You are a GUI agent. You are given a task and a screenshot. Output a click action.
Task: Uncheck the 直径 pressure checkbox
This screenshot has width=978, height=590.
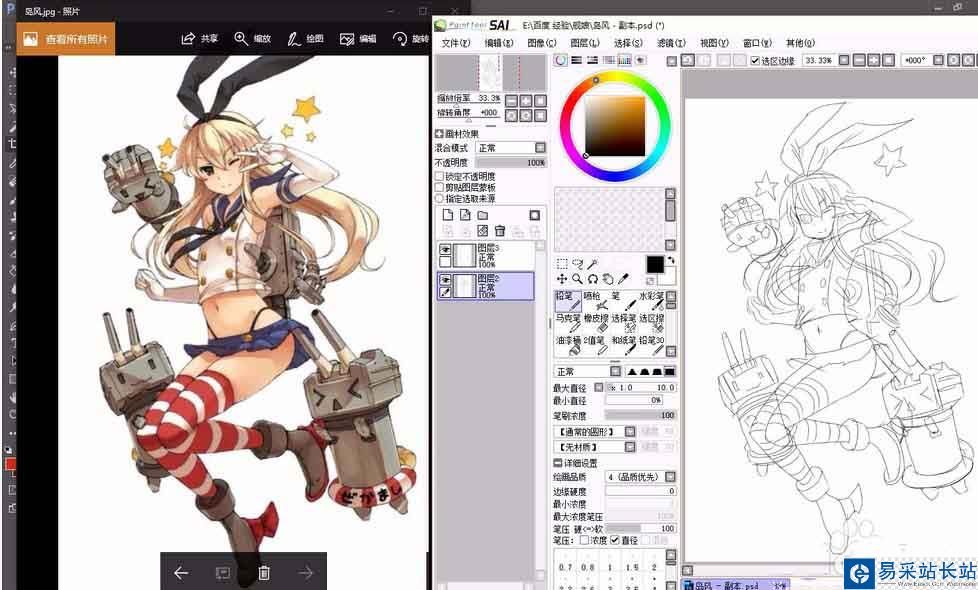(x=614, y=539)
